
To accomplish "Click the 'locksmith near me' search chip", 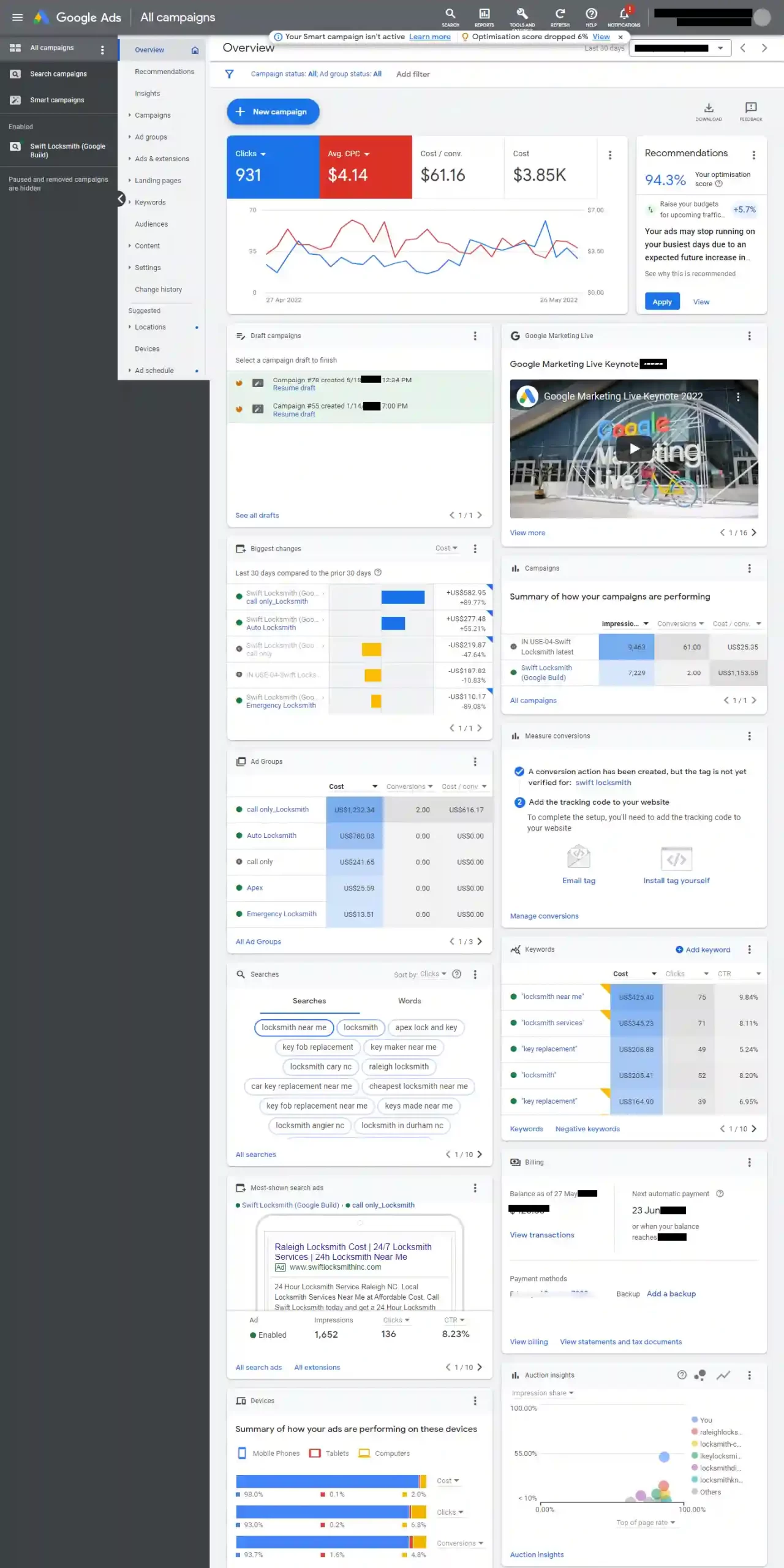I will (293, 1028).
